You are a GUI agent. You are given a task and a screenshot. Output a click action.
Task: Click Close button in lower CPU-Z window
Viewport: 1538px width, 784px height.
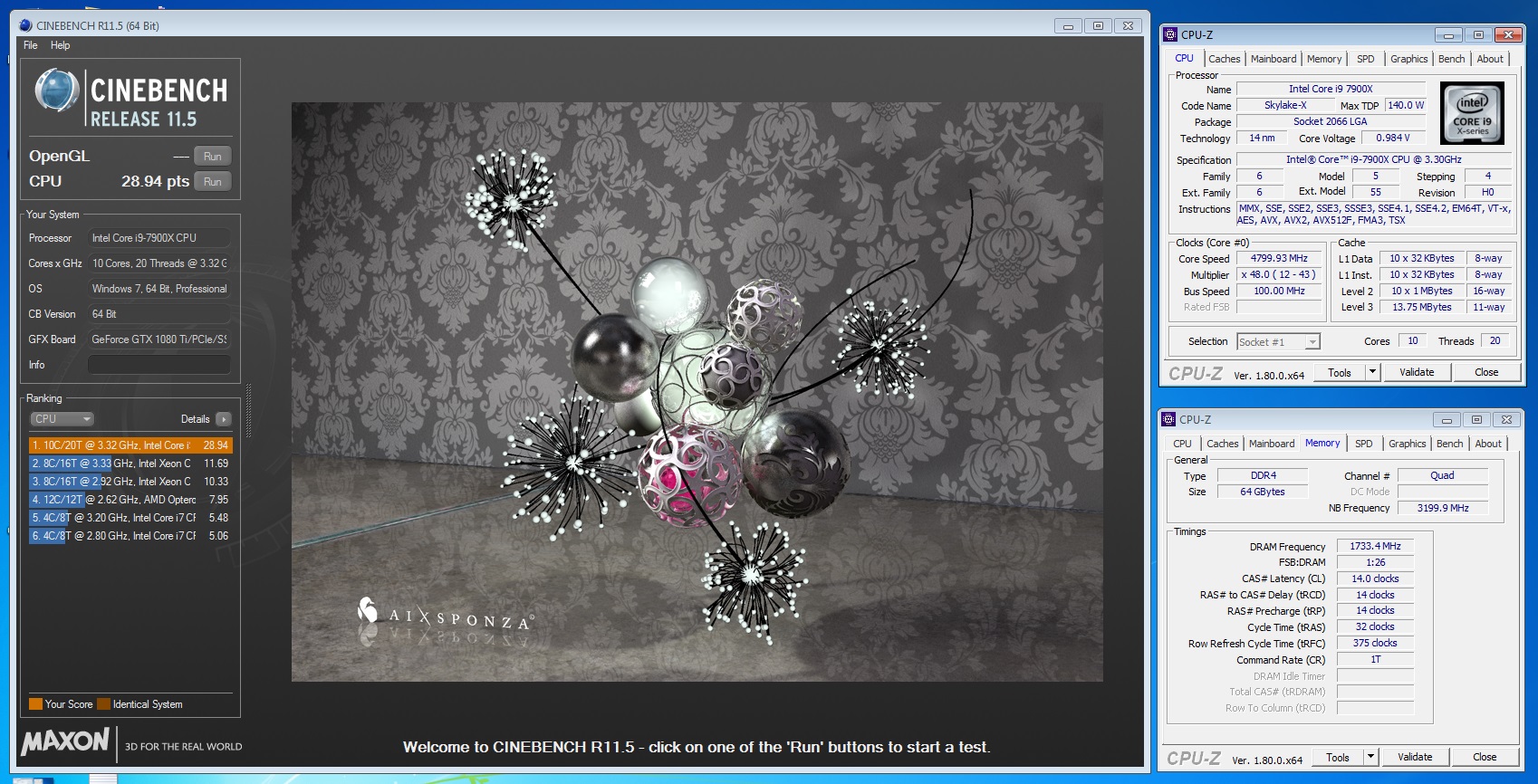(1485, 757)
